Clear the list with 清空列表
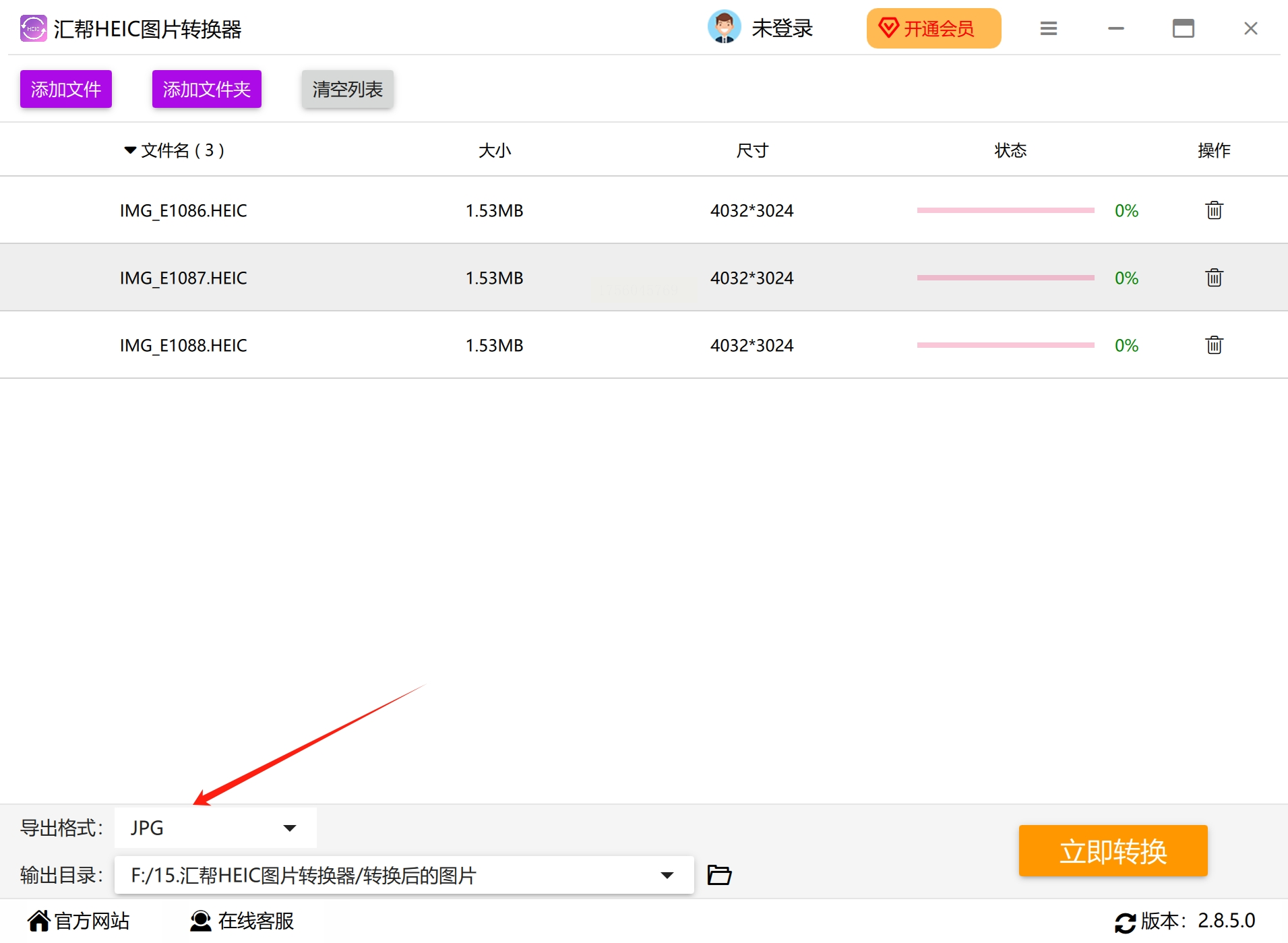 coord(347,89)
